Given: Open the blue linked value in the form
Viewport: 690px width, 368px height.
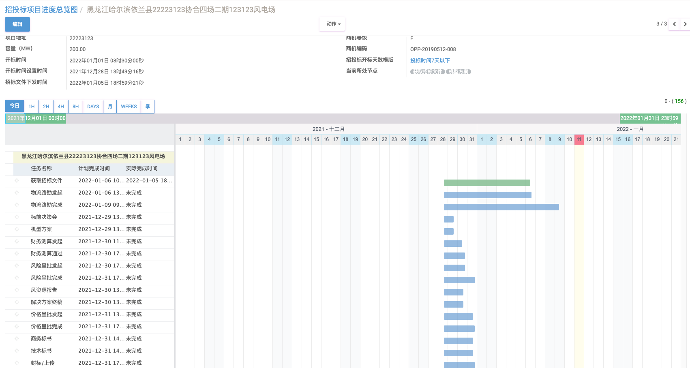Looking at the screenshot, I should pyautogui.click(x=430, y=60).
